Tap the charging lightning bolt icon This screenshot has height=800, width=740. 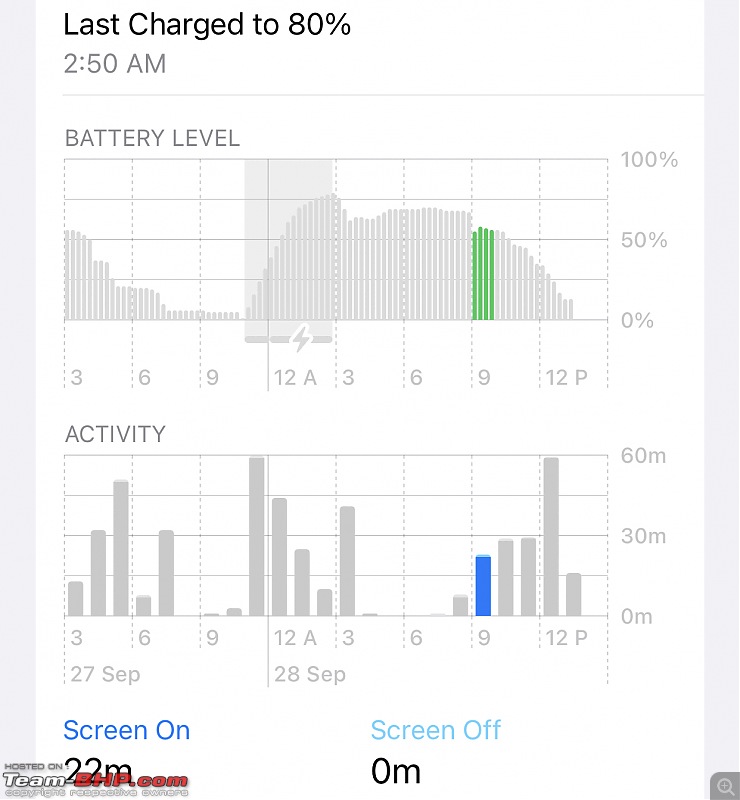[302, 338]
